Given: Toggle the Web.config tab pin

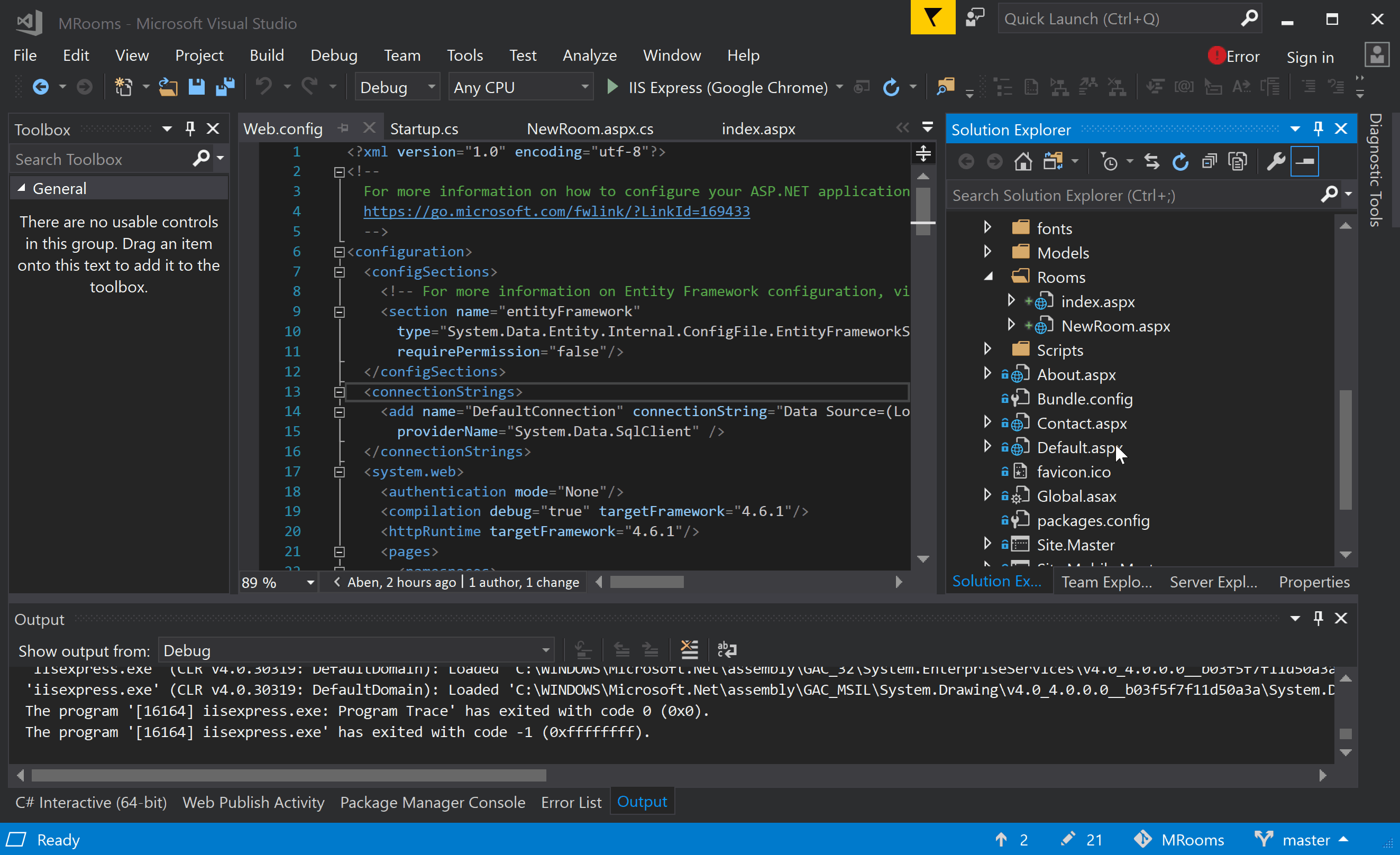Looking at the screenshot, I should pyautogui.click(x=343, y=128).
